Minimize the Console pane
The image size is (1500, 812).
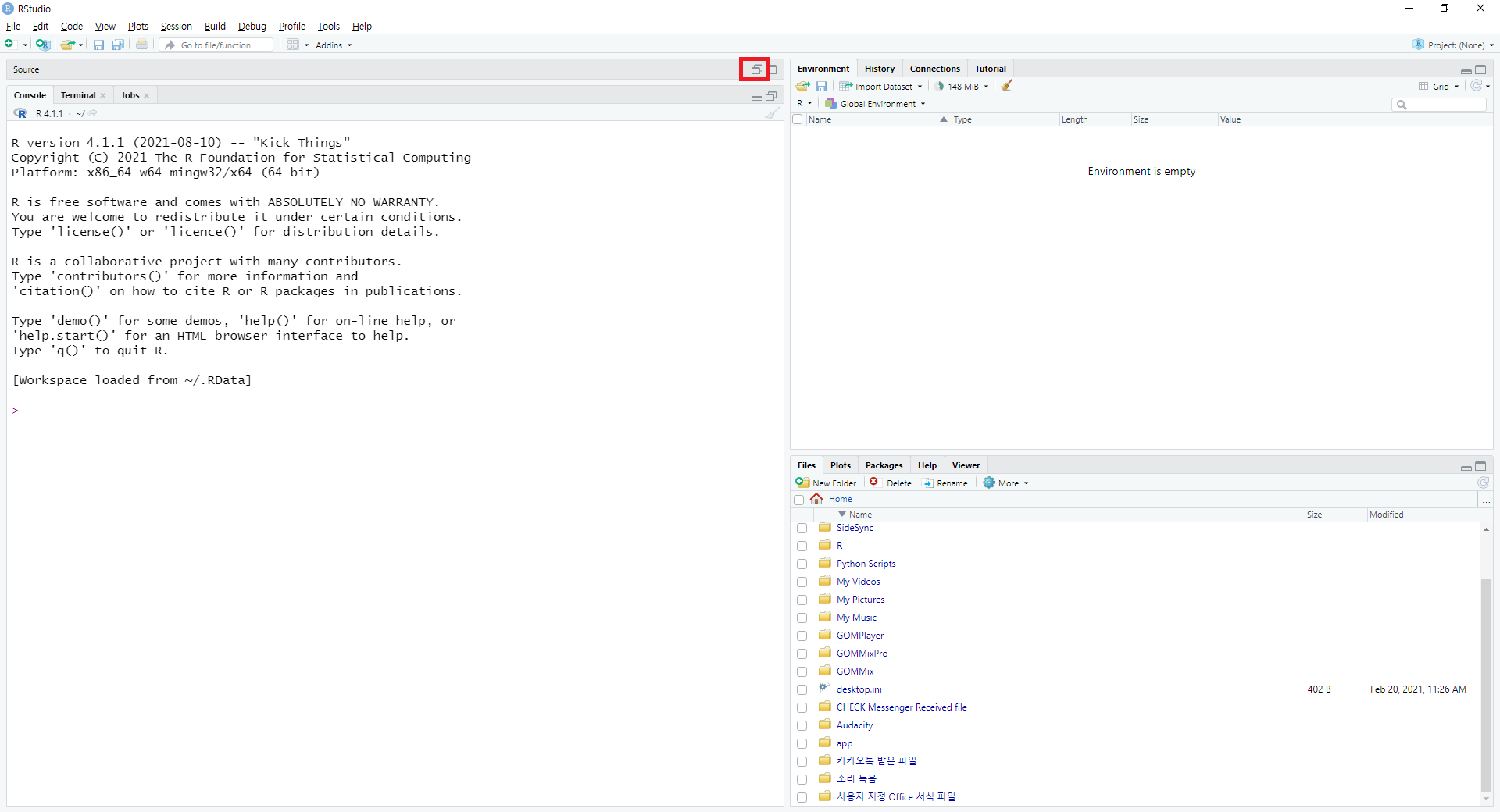[x=756, y=97]
